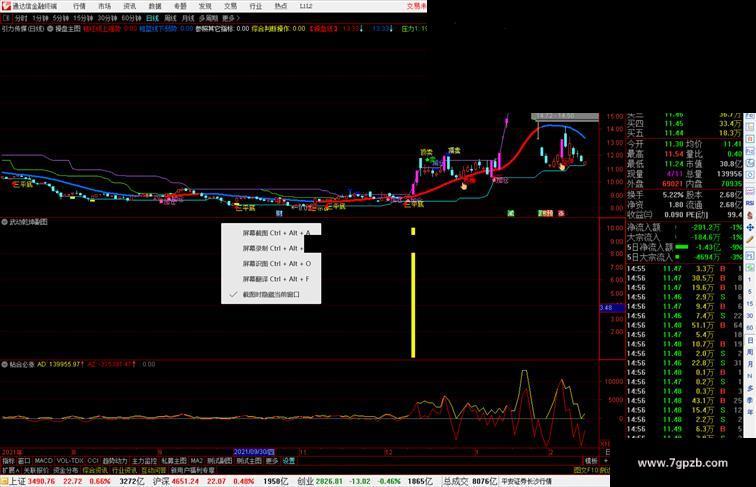Click the 沪深 index in status bar
The image size is (756, 487).
pos(161,481)
